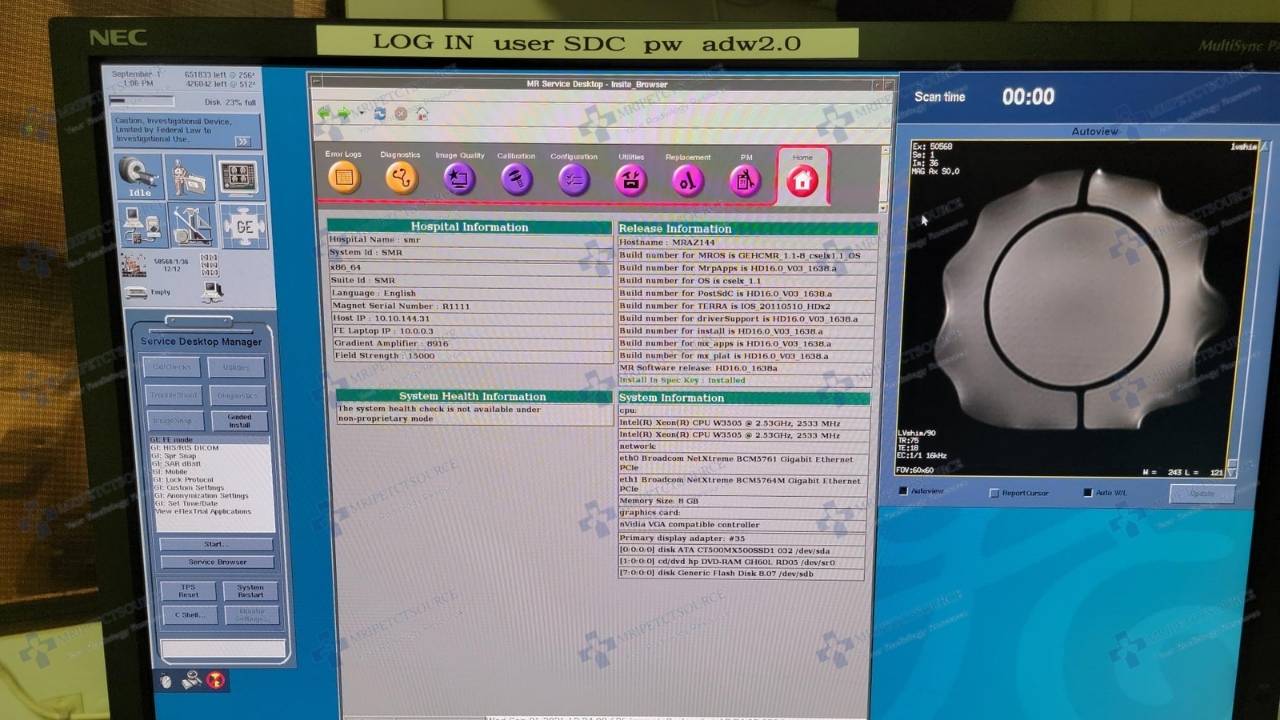Reload the Insite Browser page
1280x720 pixels.
point(380,113)
